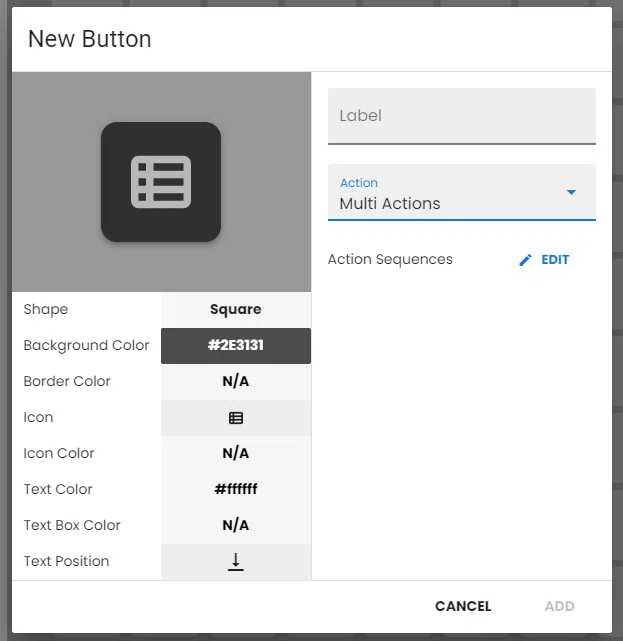
Task: Click the Text Color label
Action: (x=58, y=489)
